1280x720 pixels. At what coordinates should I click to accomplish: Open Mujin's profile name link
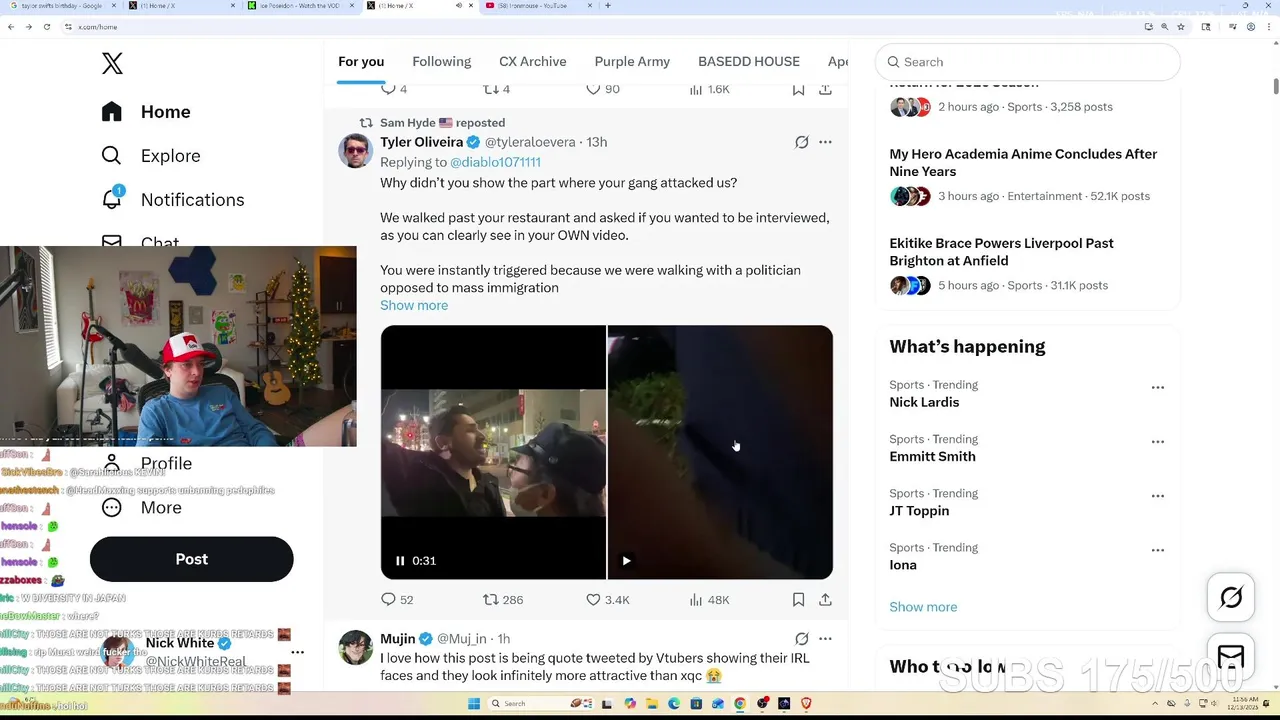[x=398, y=638]
